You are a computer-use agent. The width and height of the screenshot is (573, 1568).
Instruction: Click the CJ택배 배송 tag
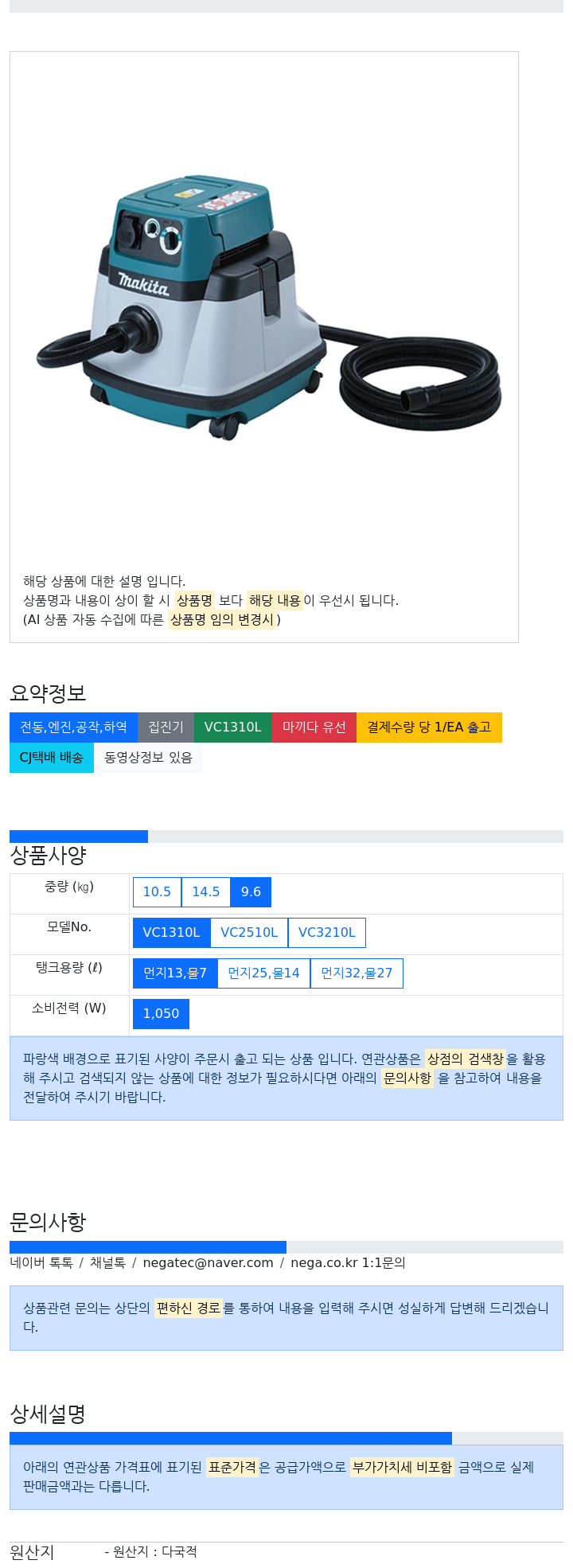[x=52, y=757]
